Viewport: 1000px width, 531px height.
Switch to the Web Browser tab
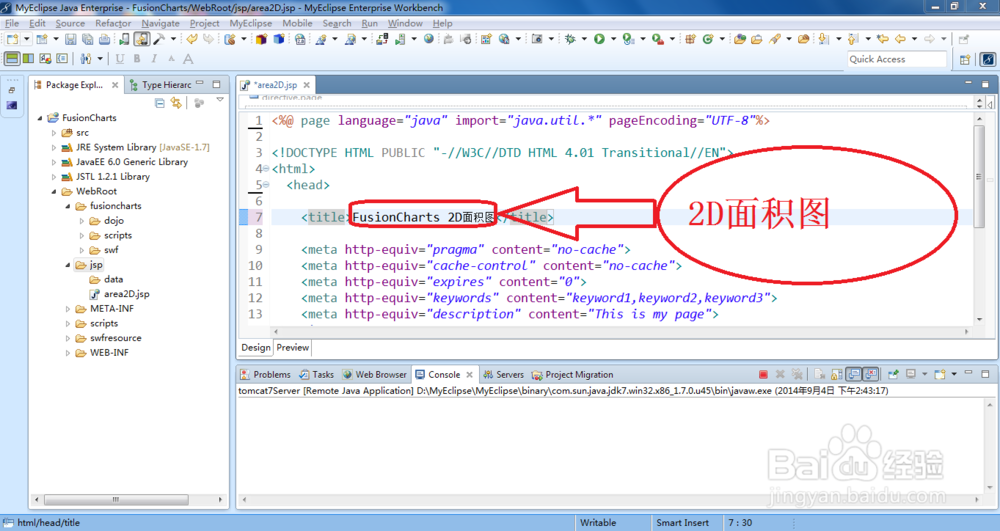(x=374, y=374)
